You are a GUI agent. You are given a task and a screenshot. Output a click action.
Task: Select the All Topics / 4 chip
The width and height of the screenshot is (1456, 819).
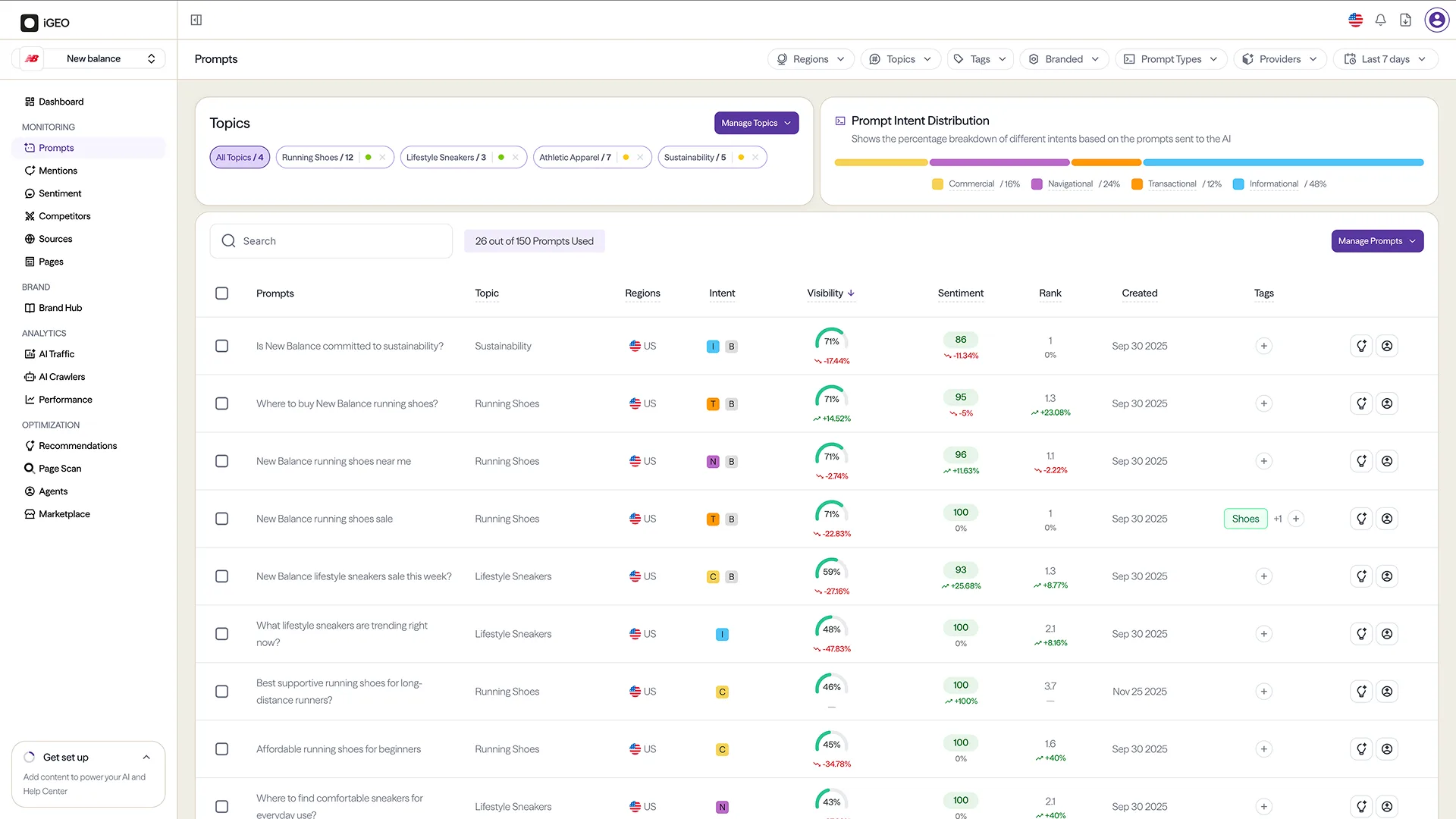click(x=240, y=158)
